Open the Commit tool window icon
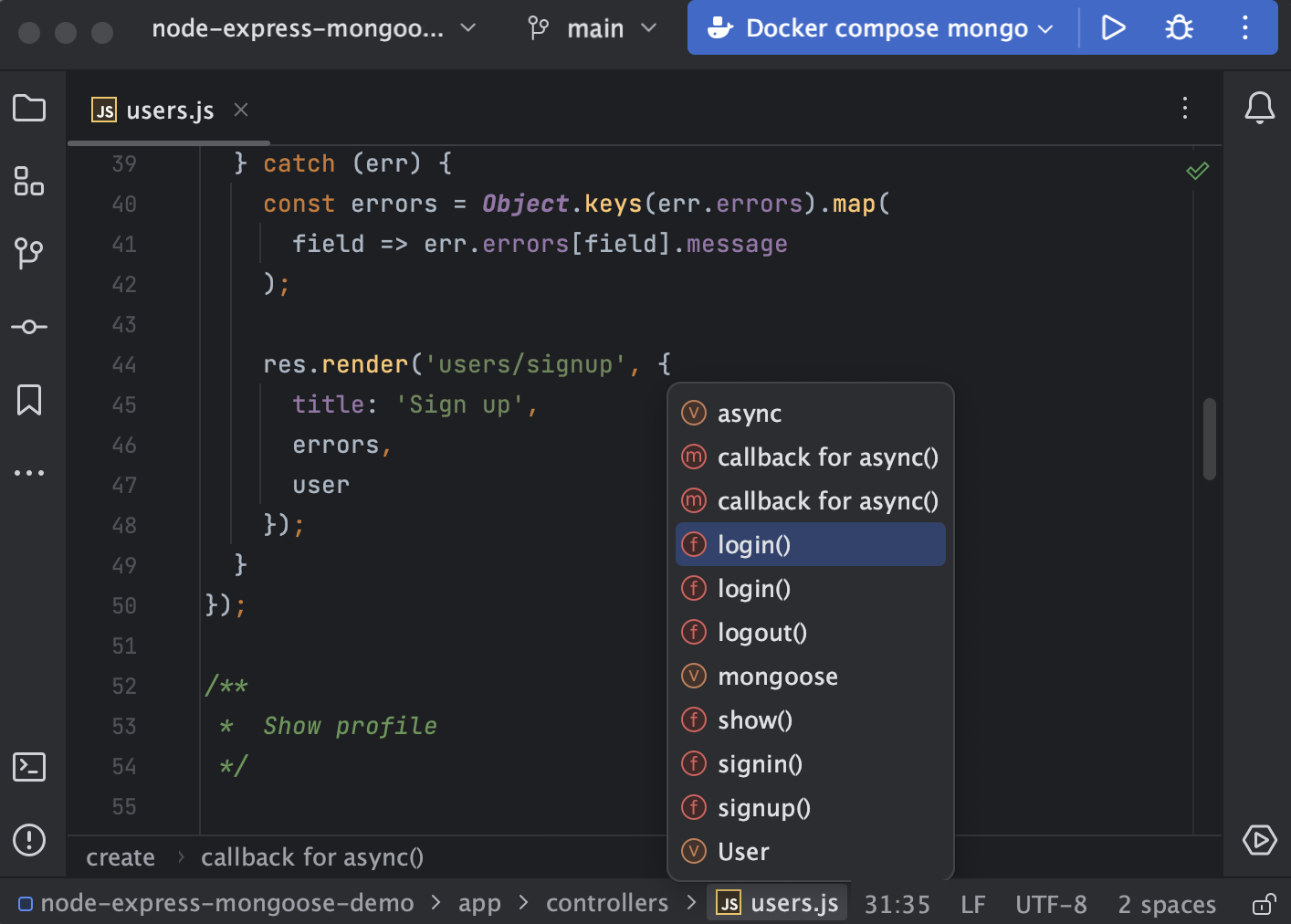 point(29,327)
